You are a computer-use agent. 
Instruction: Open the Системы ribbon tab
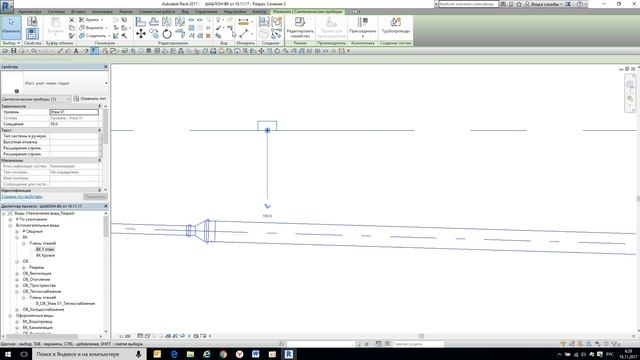tap(56, 12)
